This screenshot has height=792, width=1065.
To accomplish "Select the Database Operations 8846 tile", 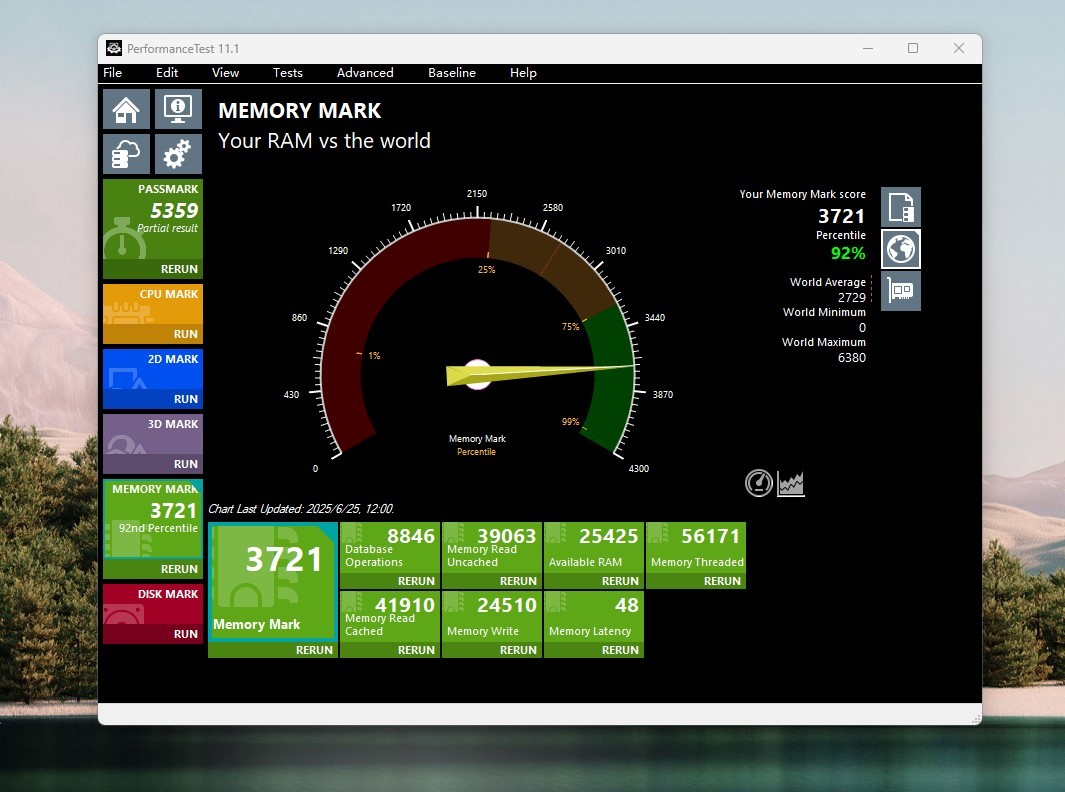I will [x=390, y=548].
